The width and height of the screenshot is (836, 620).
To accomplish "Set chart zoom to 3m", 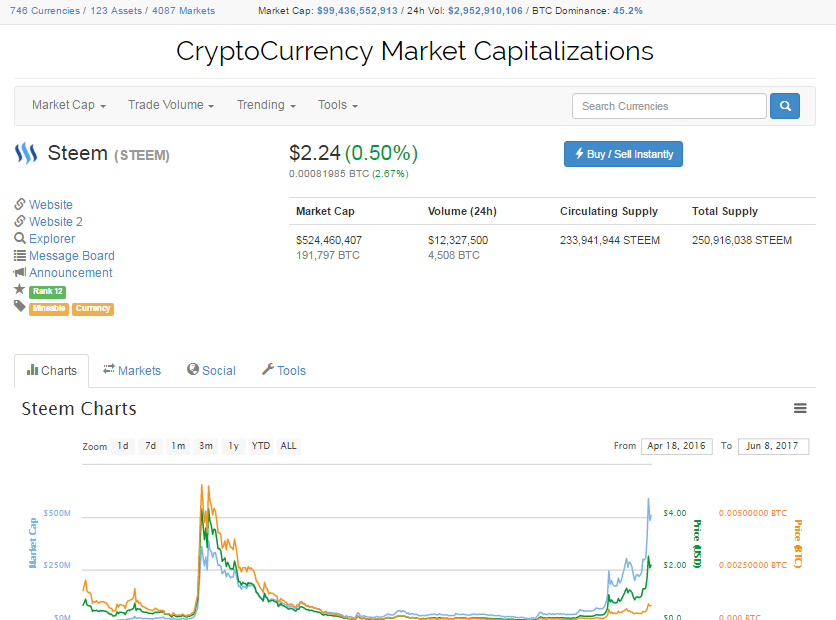I will click(206, 446).
